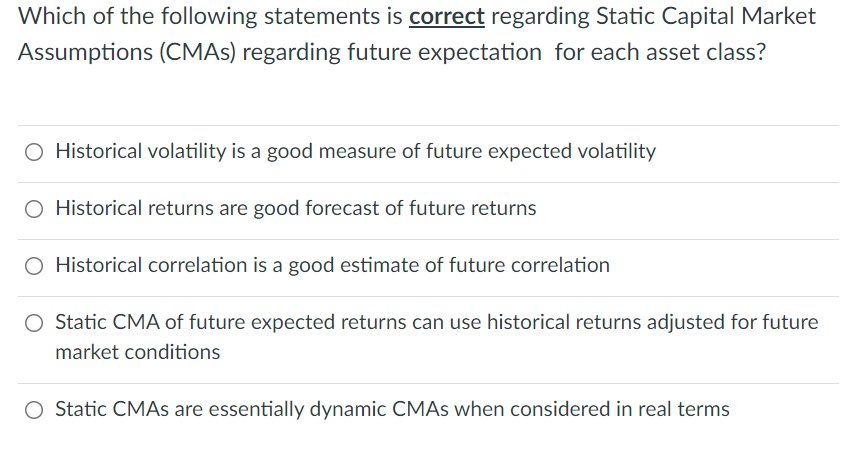Choose the radio circle beside Static CMA of future expected returns
The width and height of the screenshot is (841, 459).
click(x=34, y=323)
